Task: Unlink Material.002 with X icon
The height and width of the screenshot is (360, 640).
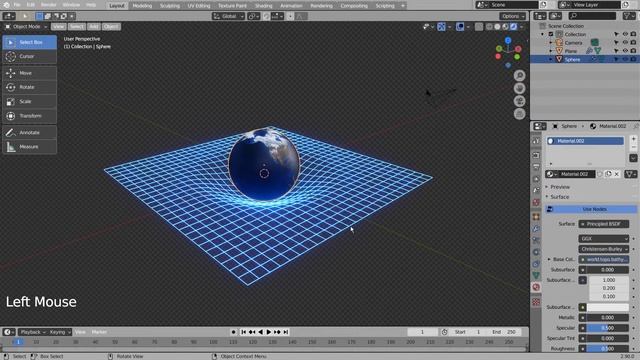Action: (x=617, y=174)
